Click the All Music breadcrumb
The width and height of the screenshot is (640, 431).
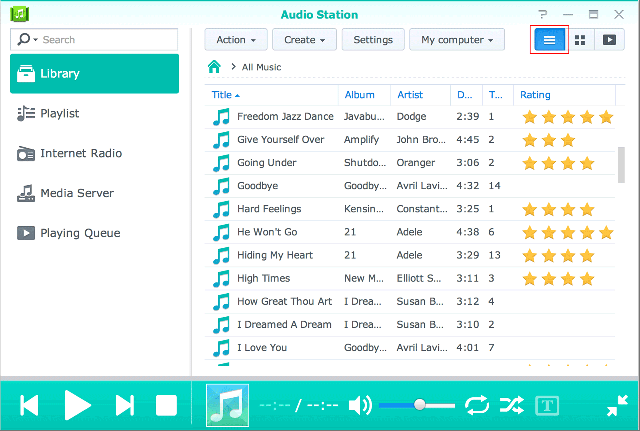point(261,67)
